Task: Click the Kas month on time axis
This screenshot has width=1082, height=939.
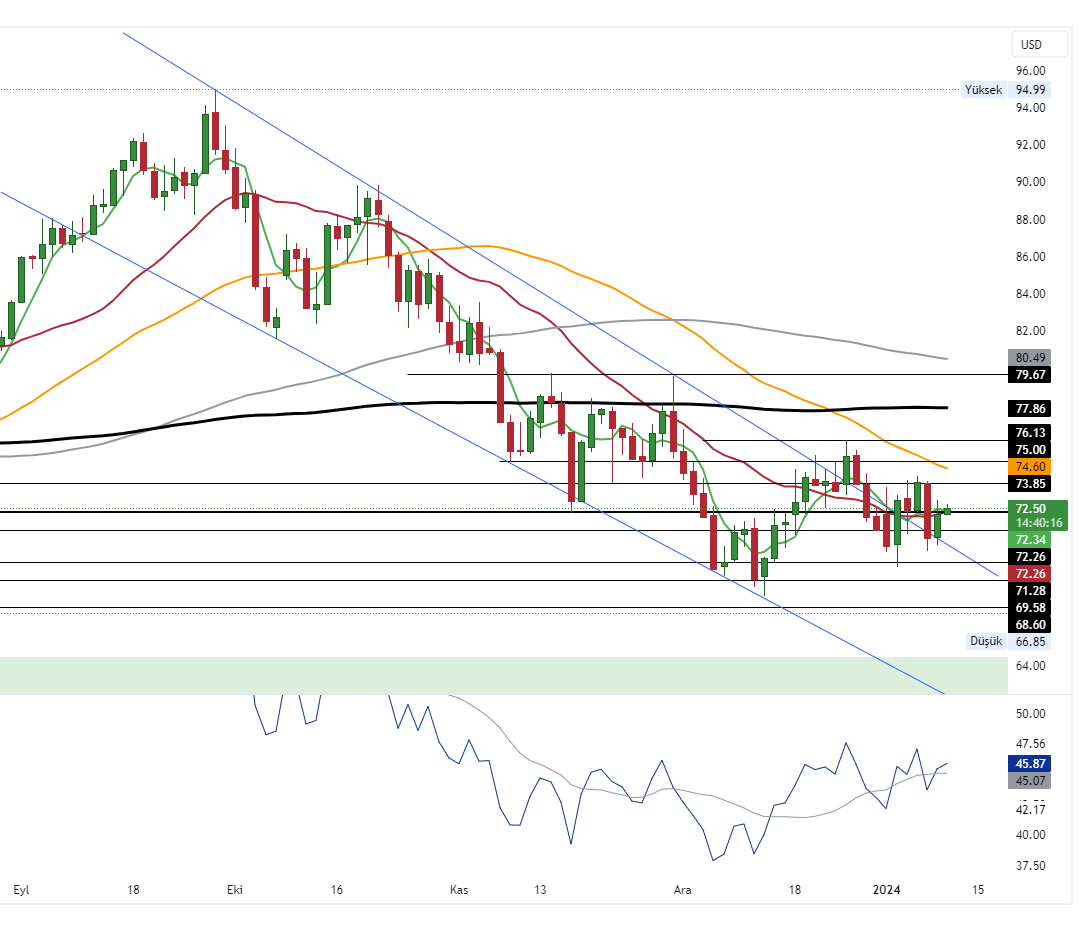Action: [x=459, y=889]
